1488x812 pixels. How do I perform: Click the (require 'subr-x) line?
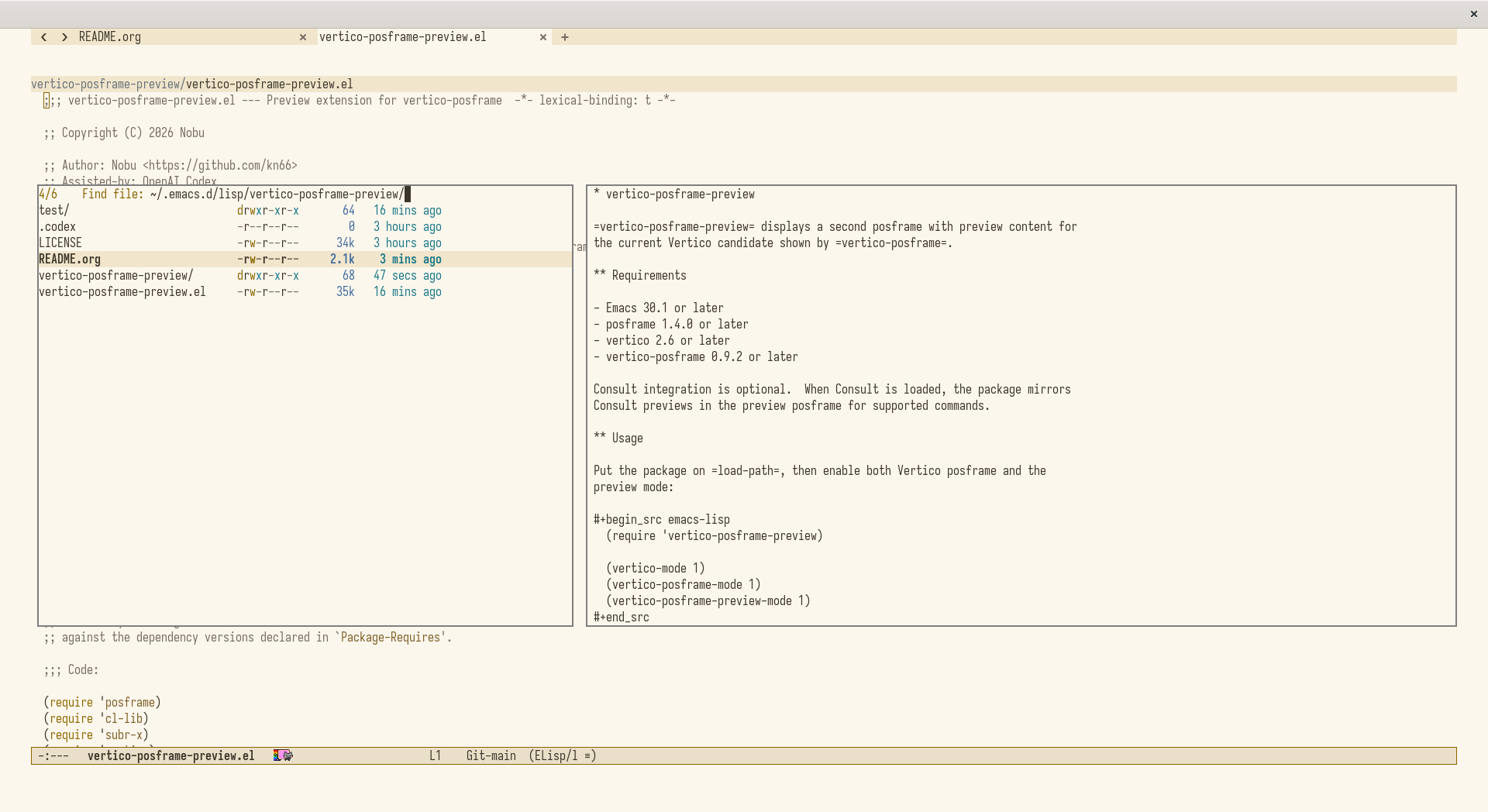tap(96, 735)
